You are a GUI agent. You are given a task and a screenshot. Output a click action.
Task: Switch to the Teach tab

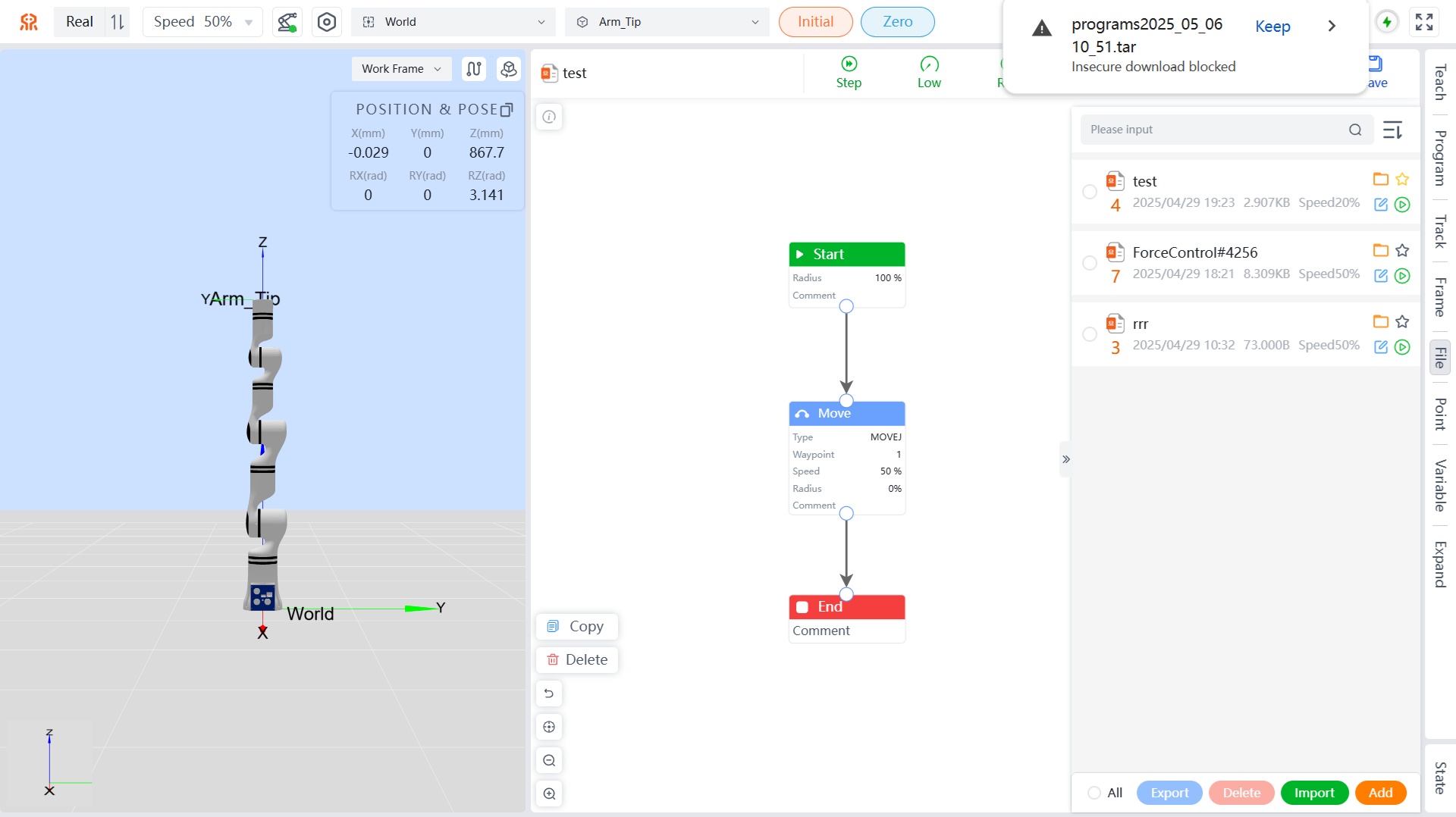(x=1439, y=82)
